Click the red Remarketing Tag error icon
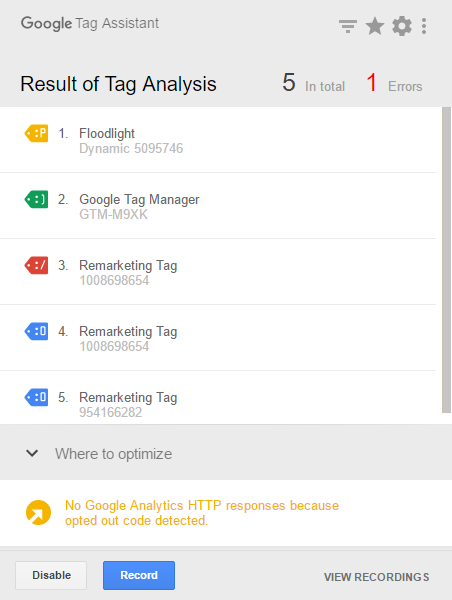Image resolution: width=452 pixels, height=600 pixels. tap(36, 265)
